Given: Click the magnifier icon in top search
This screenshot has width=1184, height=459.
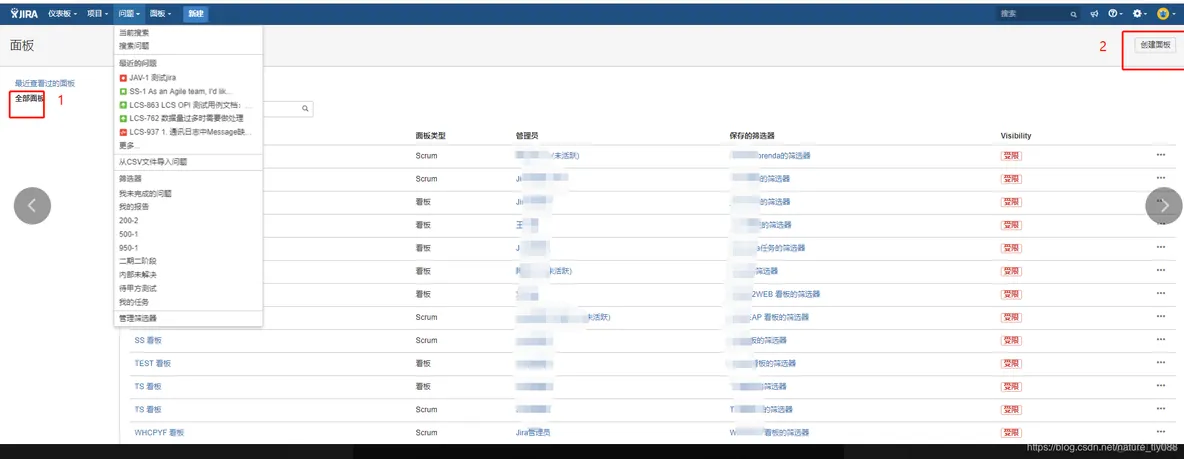Looking at the screenshot, I should 1073,14.
